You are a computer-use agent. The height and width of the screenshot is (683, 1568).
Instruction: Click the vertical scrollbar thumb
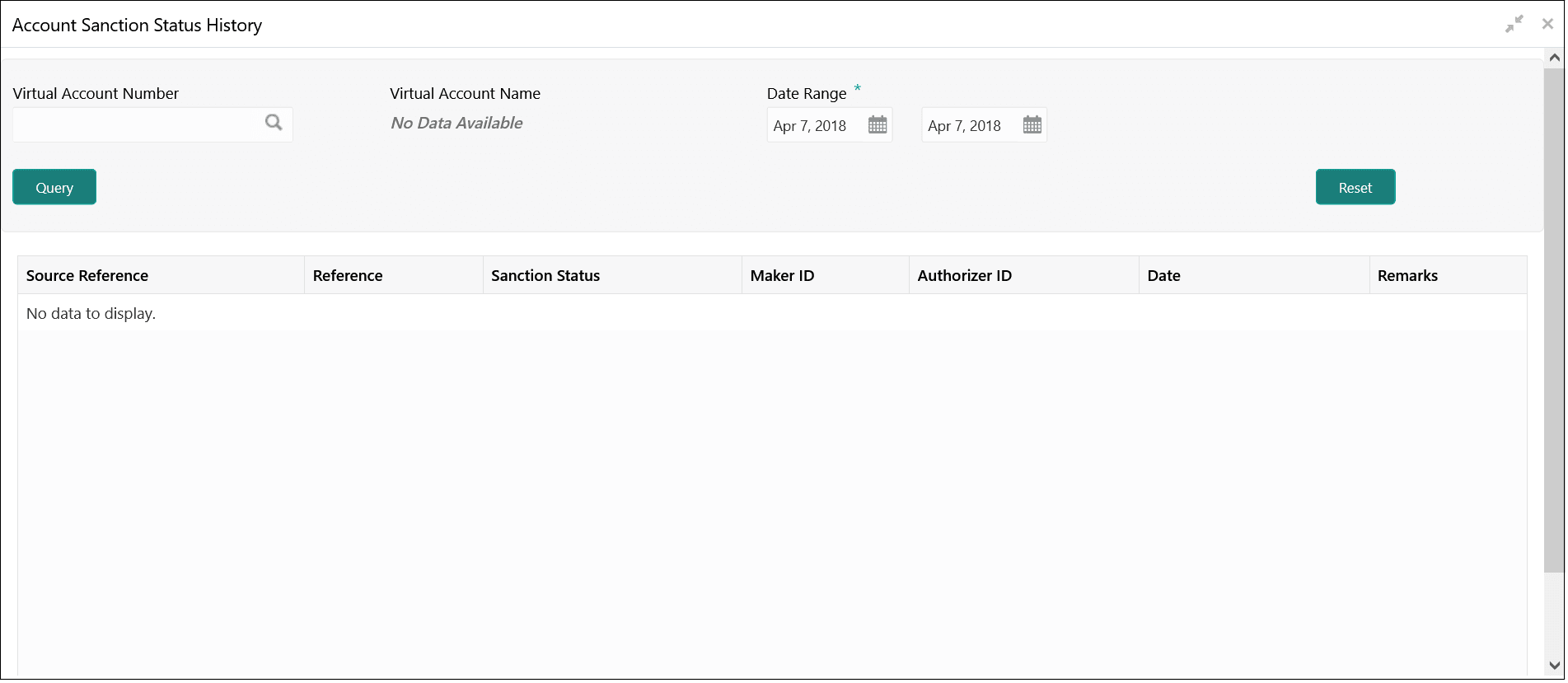pyautogui.click(x=1554, y=321)
